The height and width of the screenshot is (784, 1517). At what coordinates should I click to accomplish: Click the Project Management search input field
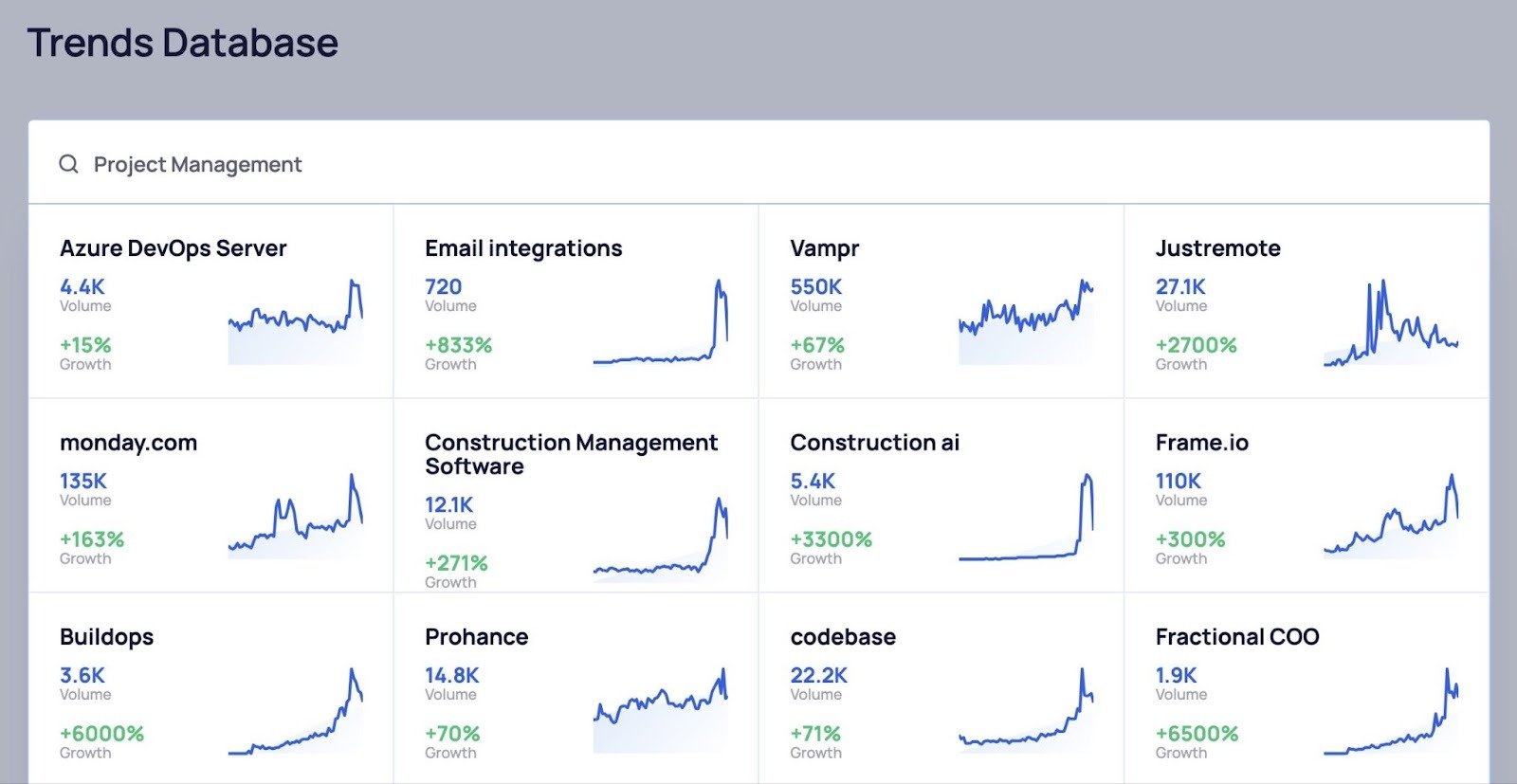(x=196, y=163)
